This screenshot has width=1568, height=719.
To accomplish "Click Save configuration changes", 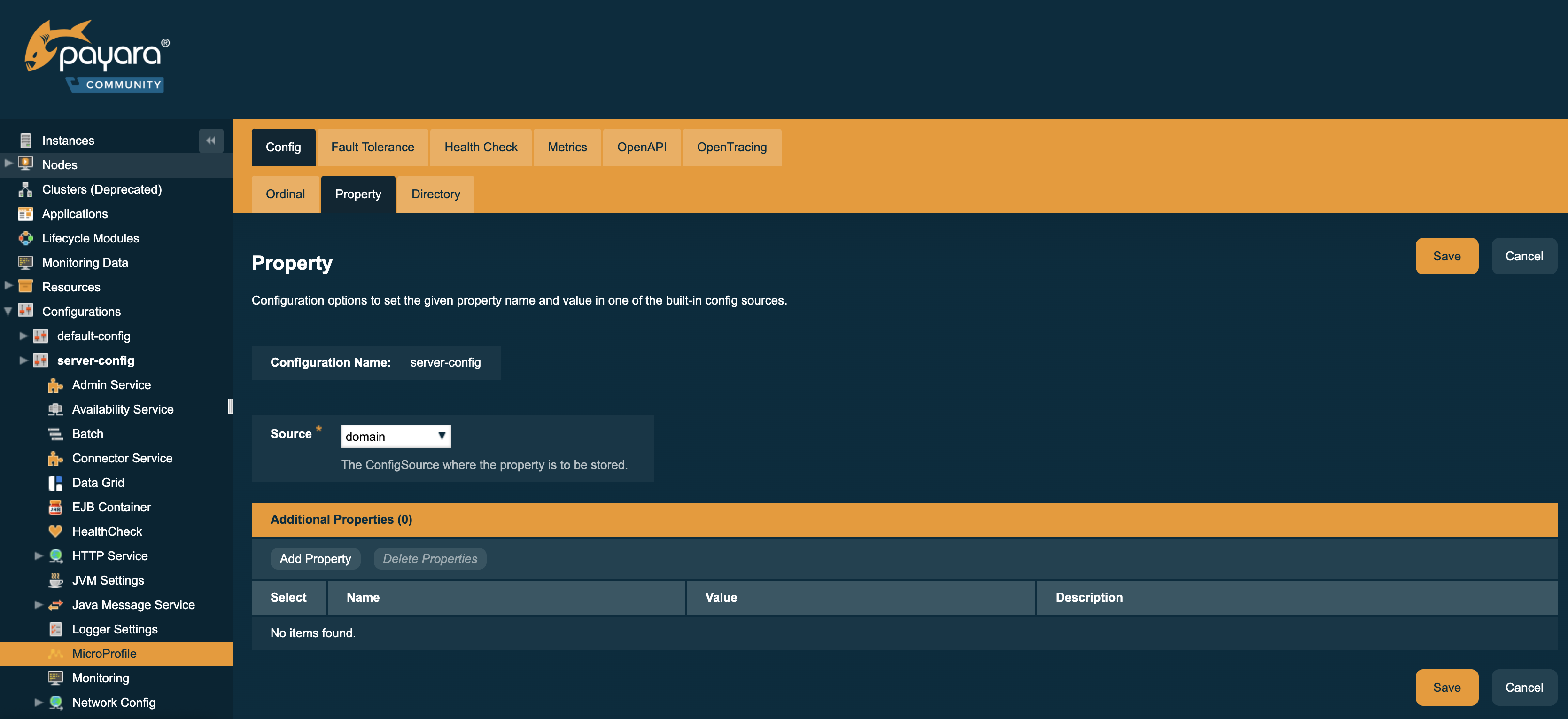I will (x=1447, y=256).
